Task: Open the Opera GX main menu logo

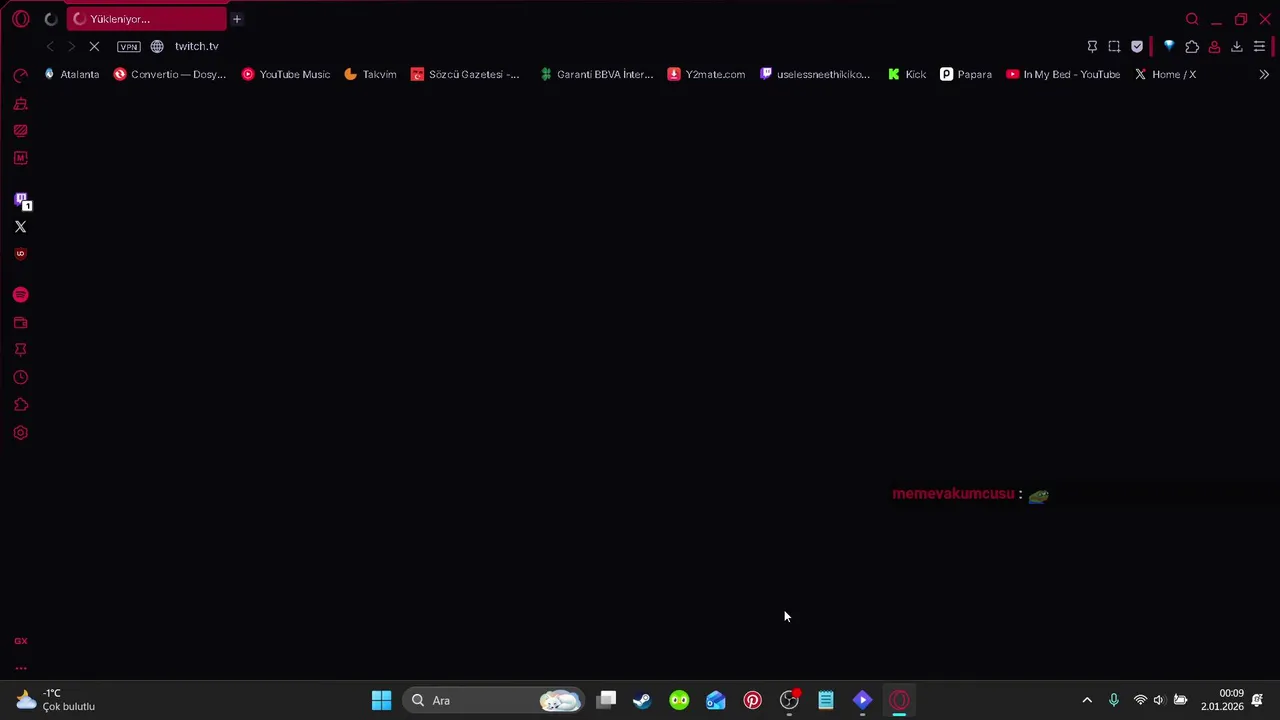Action: [20, 19]
